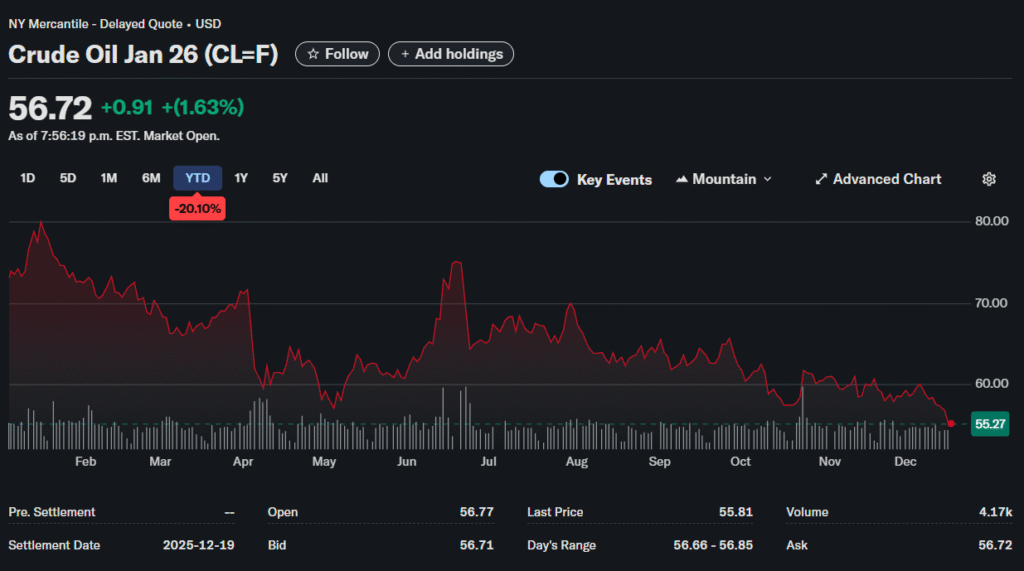
Task: Expand the Mountain chart type dropdown
Action: (x=767, y=179)
